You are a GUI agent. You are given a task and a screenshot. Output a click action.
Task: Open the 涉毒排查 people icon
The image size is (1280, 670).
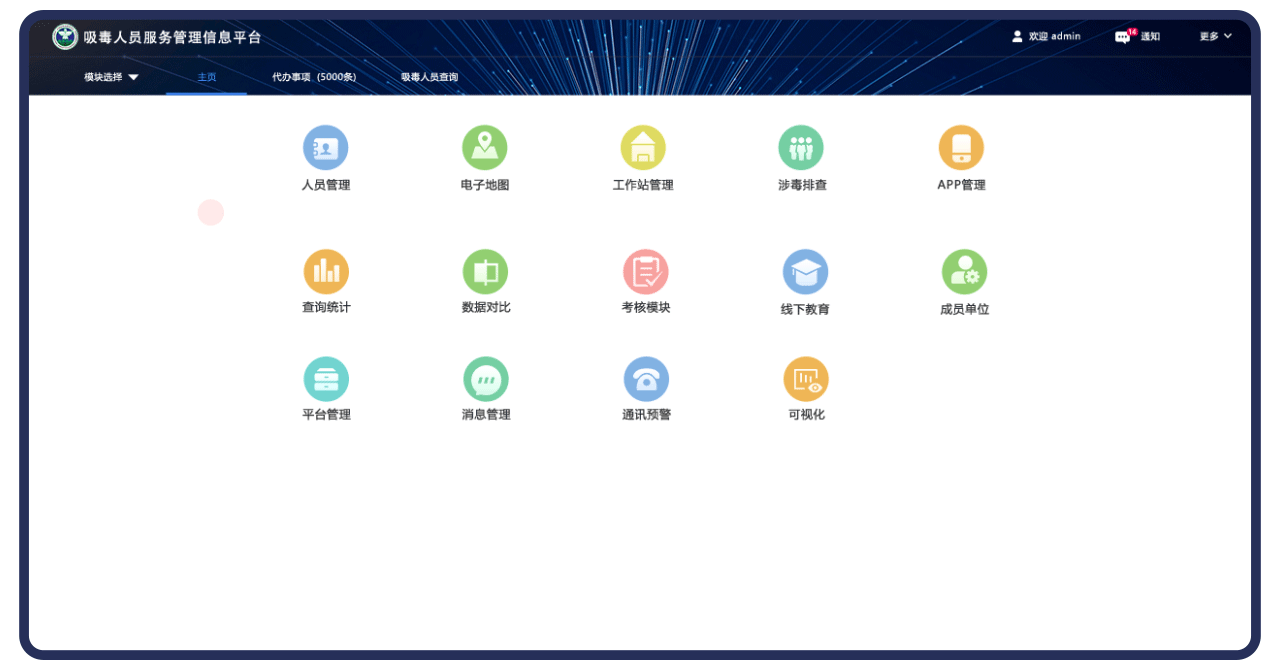801,148
